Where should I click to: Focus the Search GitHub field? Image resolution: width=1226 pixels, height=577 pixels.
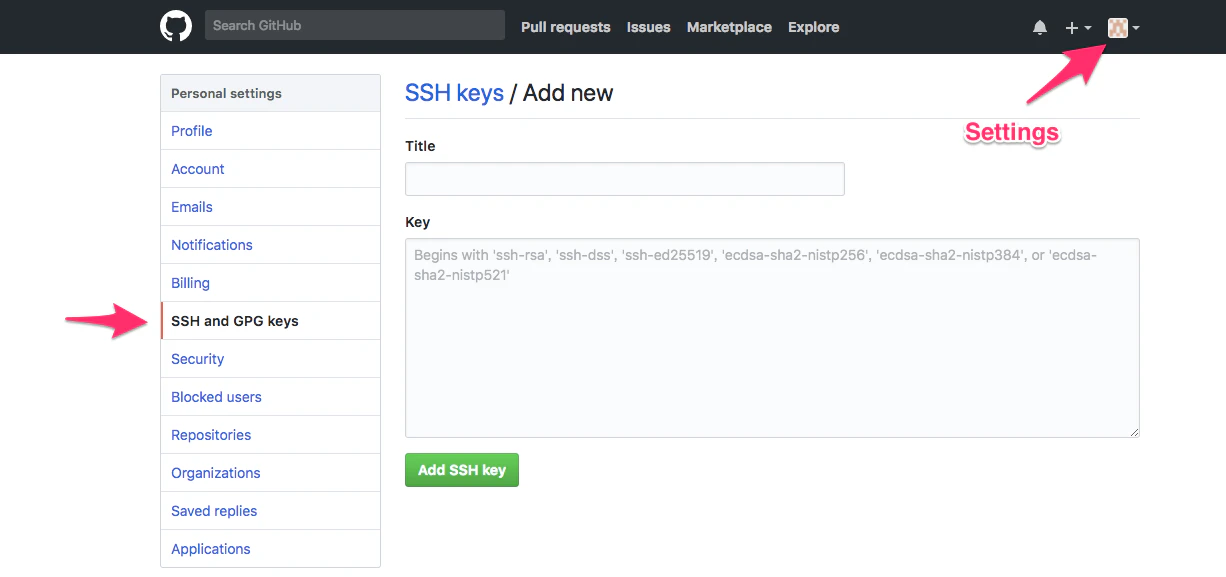[x=355, y=25]
